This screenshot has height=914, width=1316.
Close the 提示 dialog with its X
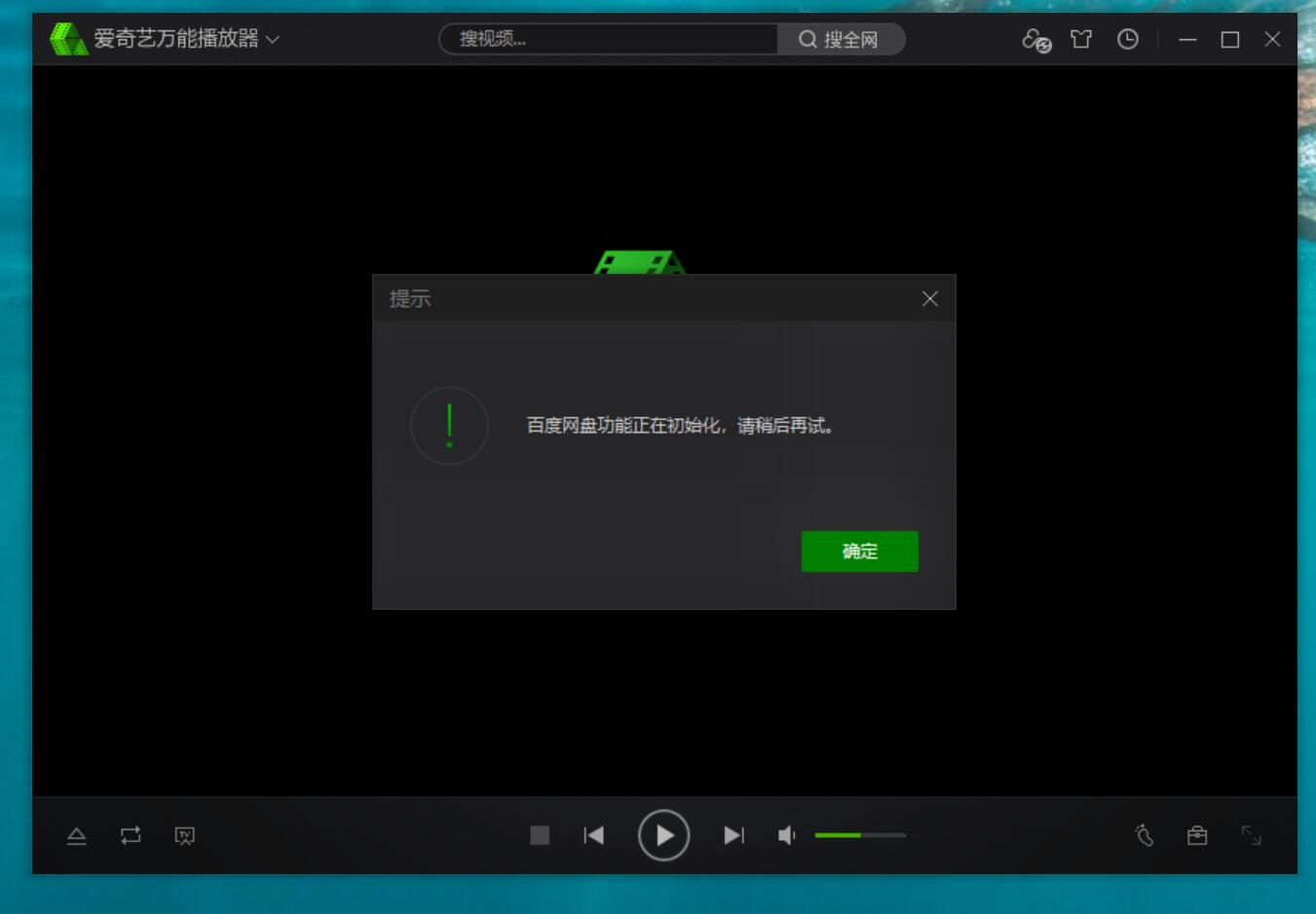[930, 299]
